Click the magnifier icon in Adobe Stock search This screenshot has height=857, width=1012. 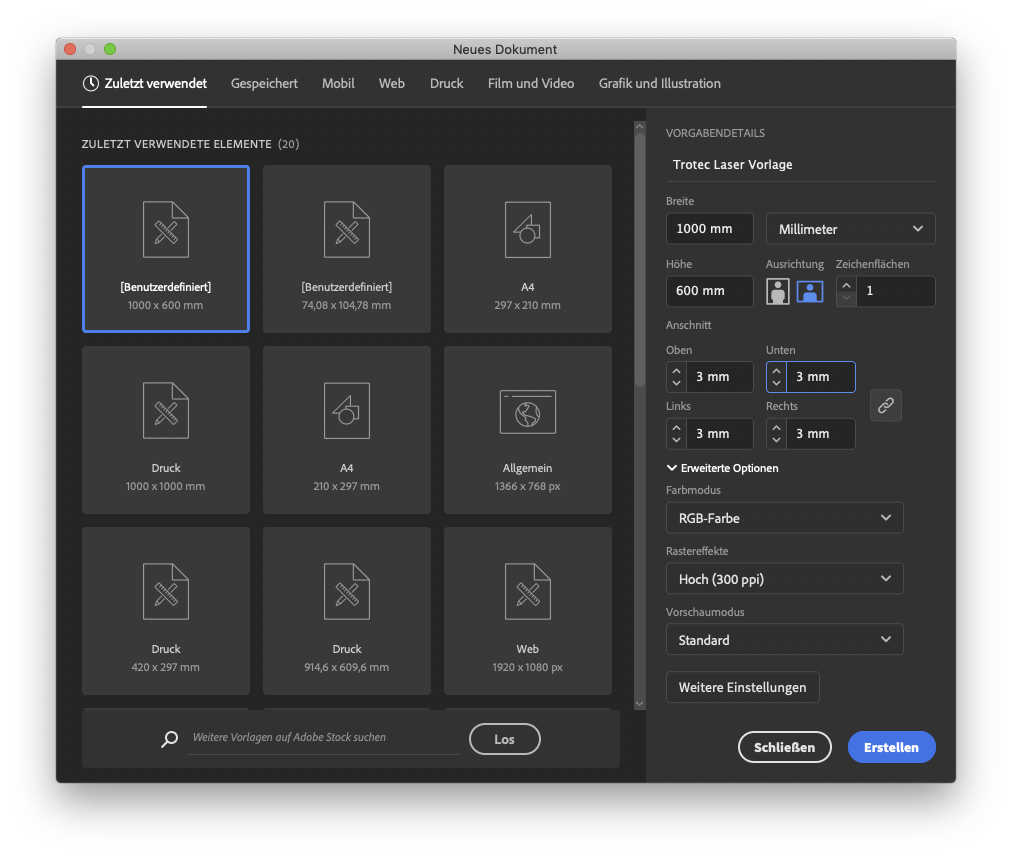(169, 739)
